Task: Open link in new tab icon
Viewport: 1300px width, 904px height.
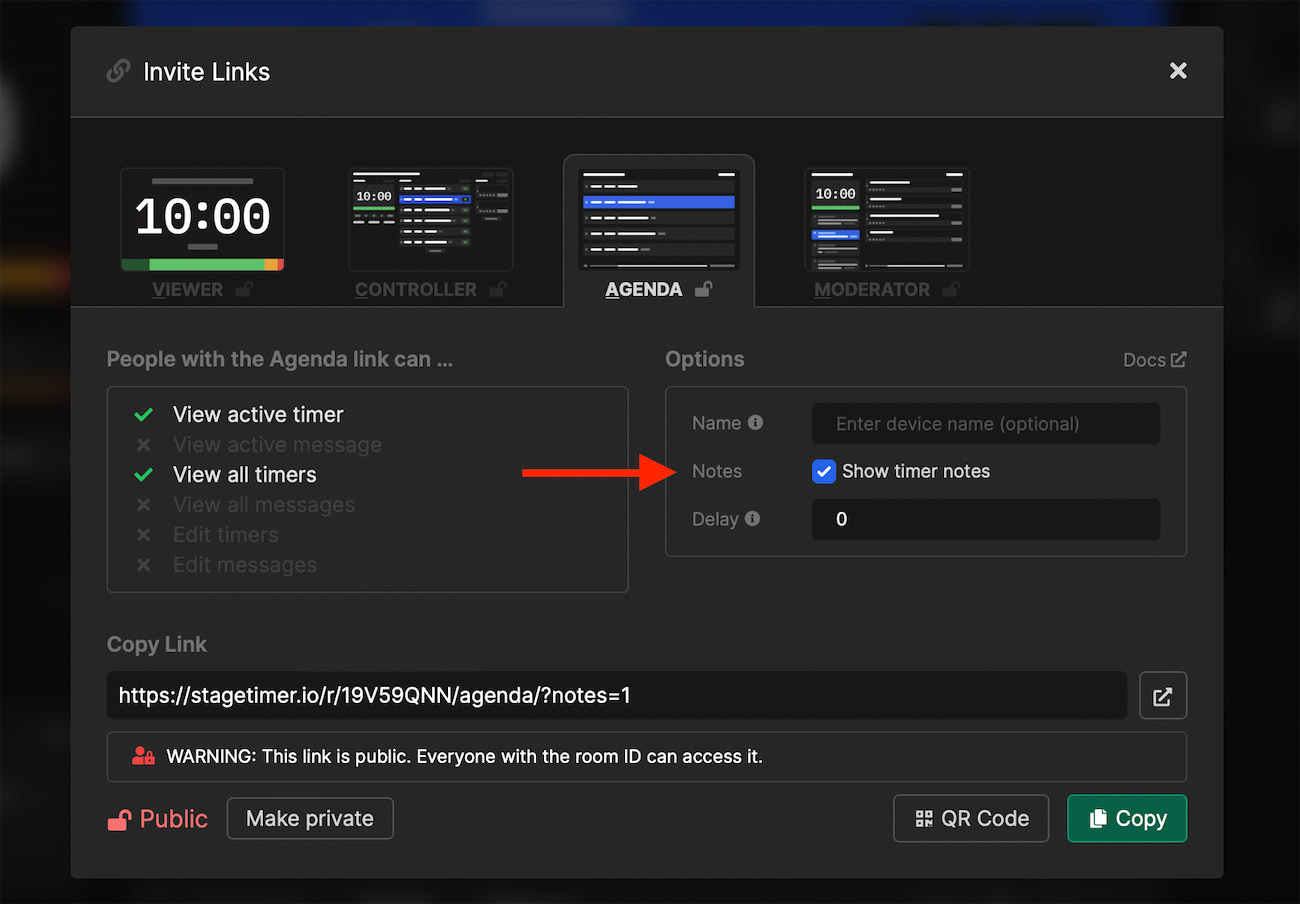Action: click(1163, 696)
